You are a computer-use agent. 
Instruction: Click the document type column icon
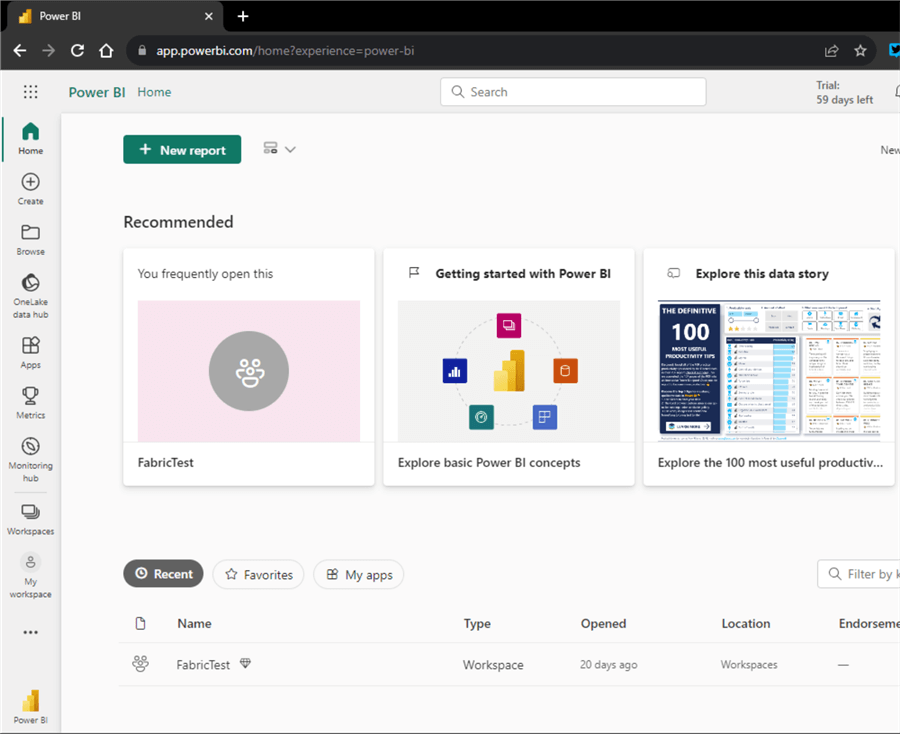click(x=141, y=623)
